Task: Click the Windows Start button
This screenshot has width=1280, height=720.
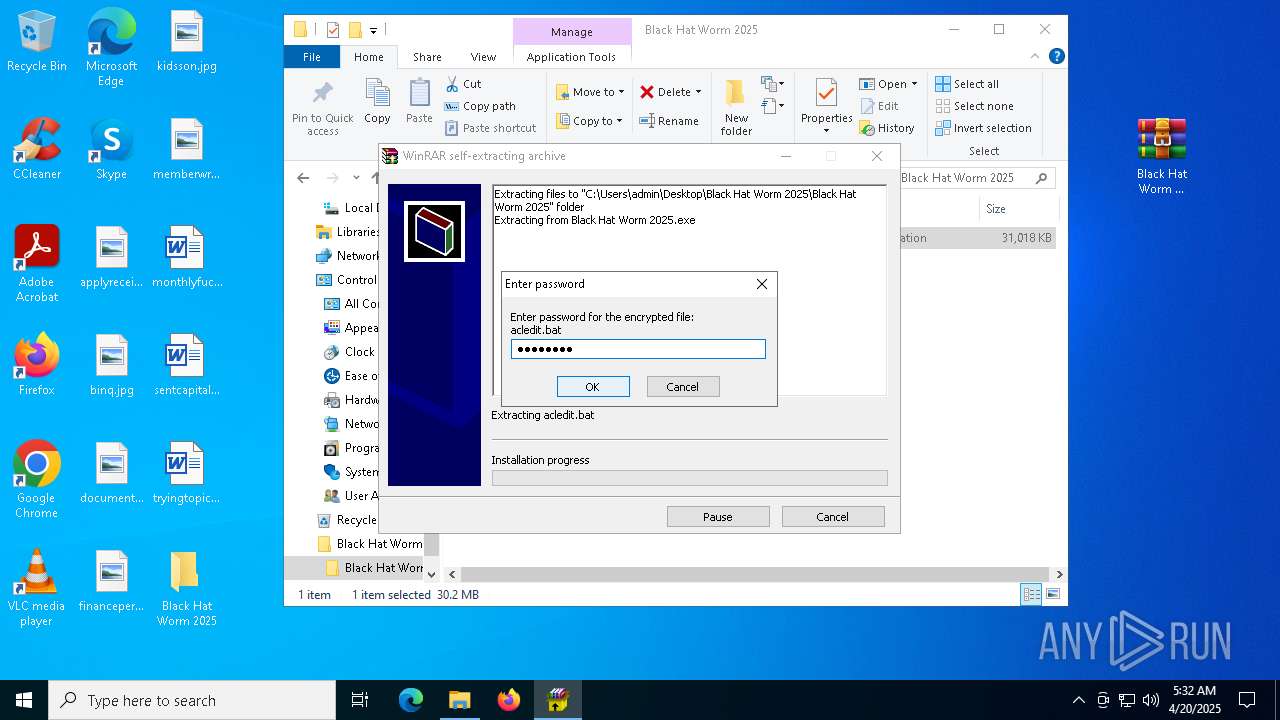Action: point(24,700)
